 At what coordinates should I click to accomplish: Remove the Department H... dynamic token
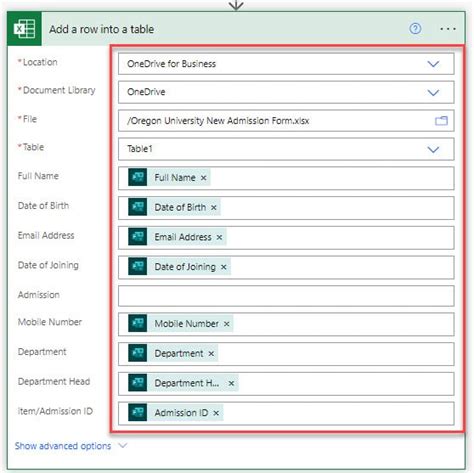click(231, 383)
